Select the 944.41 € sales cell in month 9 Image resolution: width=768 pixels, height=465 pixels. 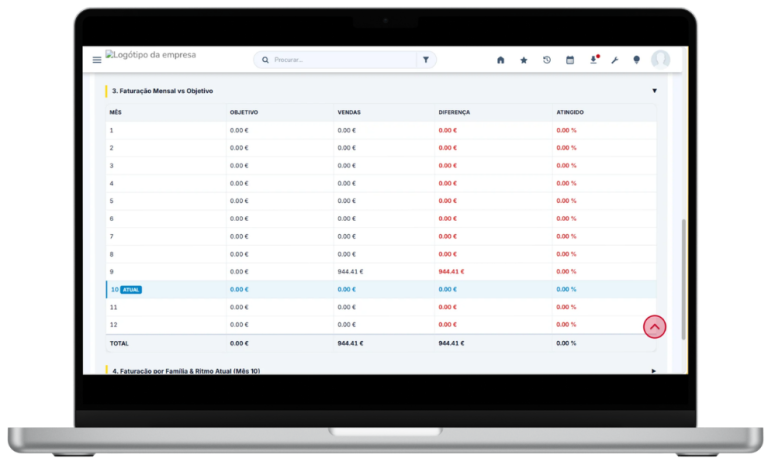tap(350, 271)
